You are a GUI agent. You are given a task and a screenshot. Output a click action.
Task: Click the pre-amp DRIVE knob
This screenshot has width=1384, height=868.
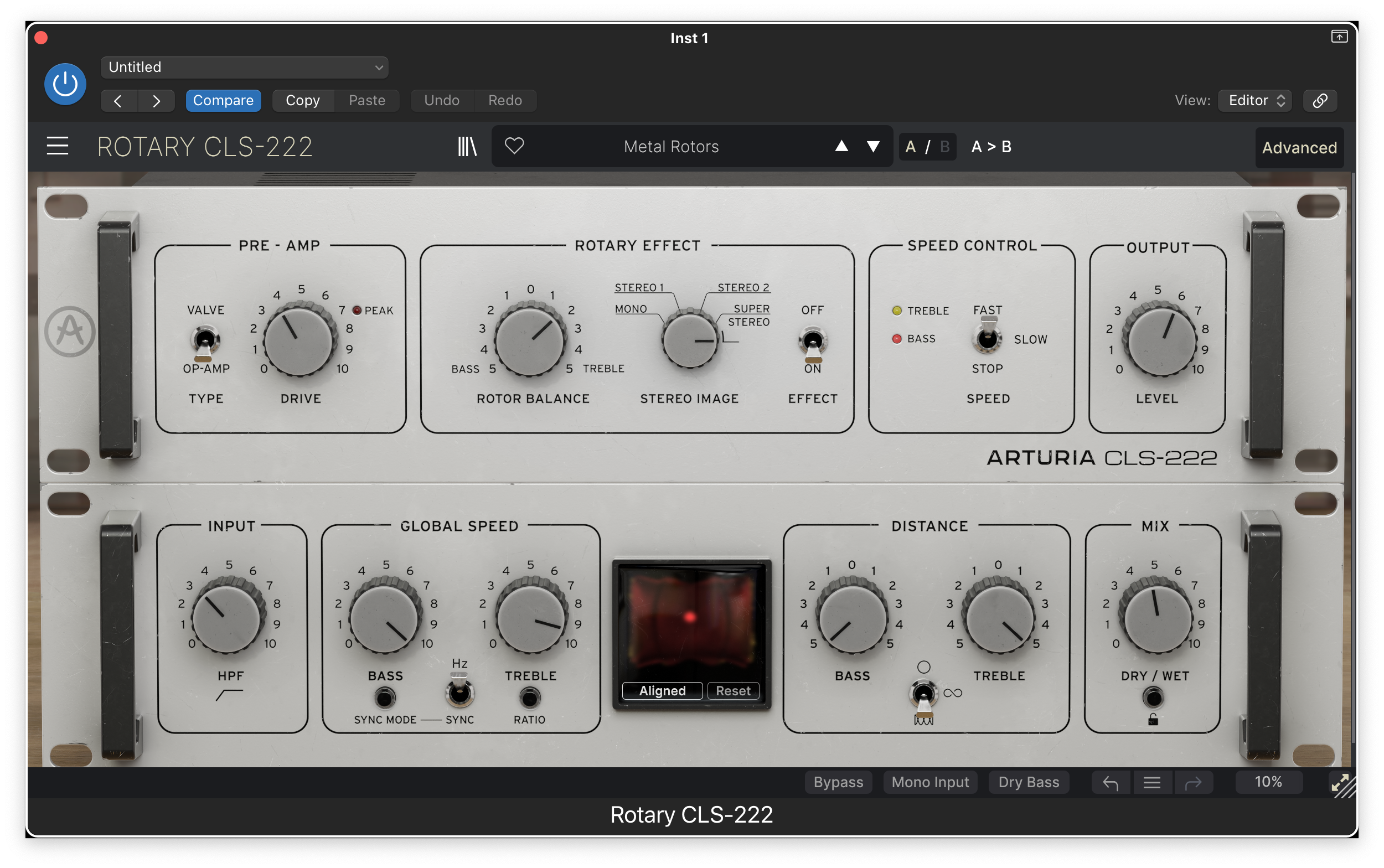click(x=299, y=341)
